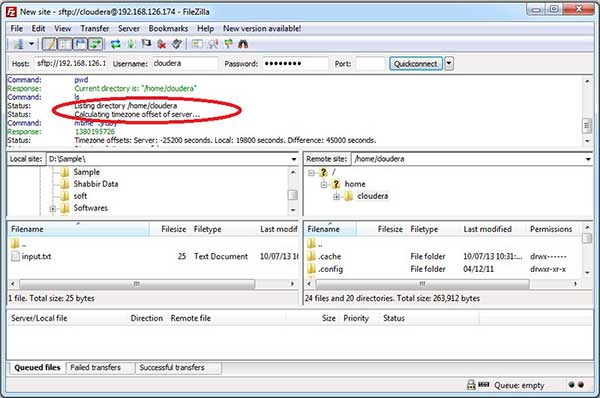Sort remote files by Permissions column

tap(553, 229)
